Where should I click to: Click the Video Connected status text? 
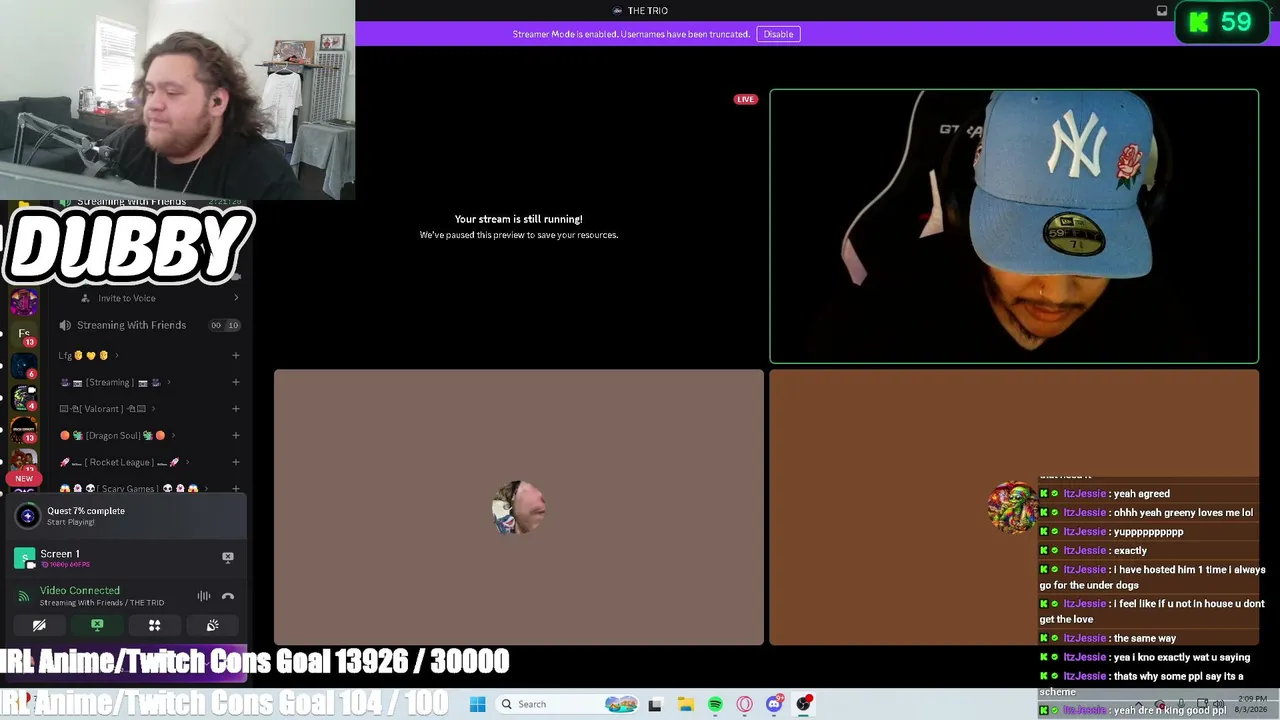[x=80, y=590]
